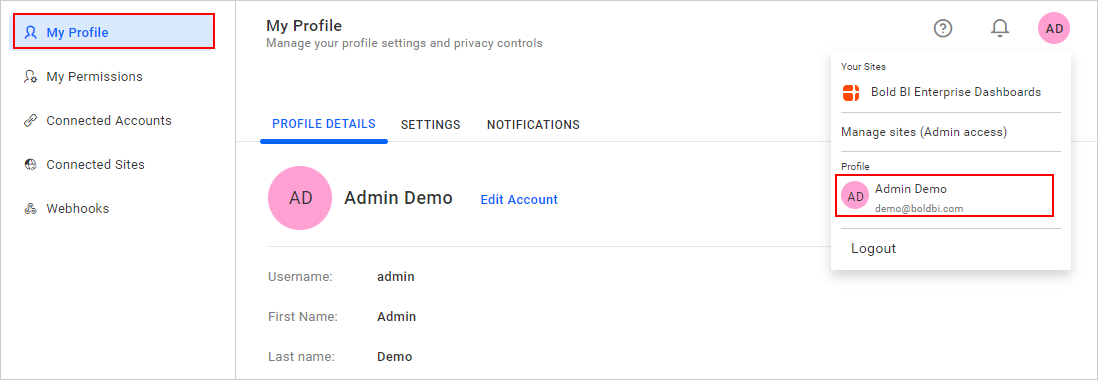This screenshot has height=380, width=1098.
Task: Click the demo@boldbi.com email text
Action: click(x=919, y=209)
